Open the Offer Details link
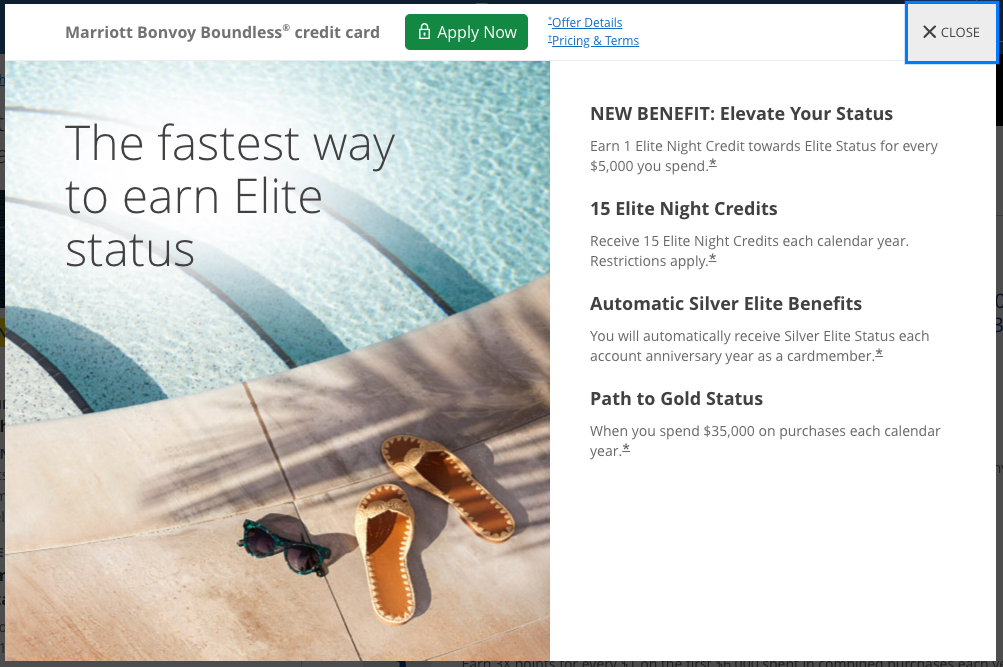The image size is (1003, 667). (x=585, y=22)
